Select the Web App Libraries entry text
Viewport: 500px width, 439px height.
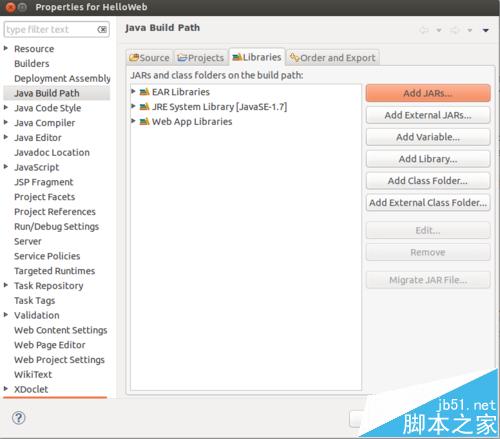(192, 122)
